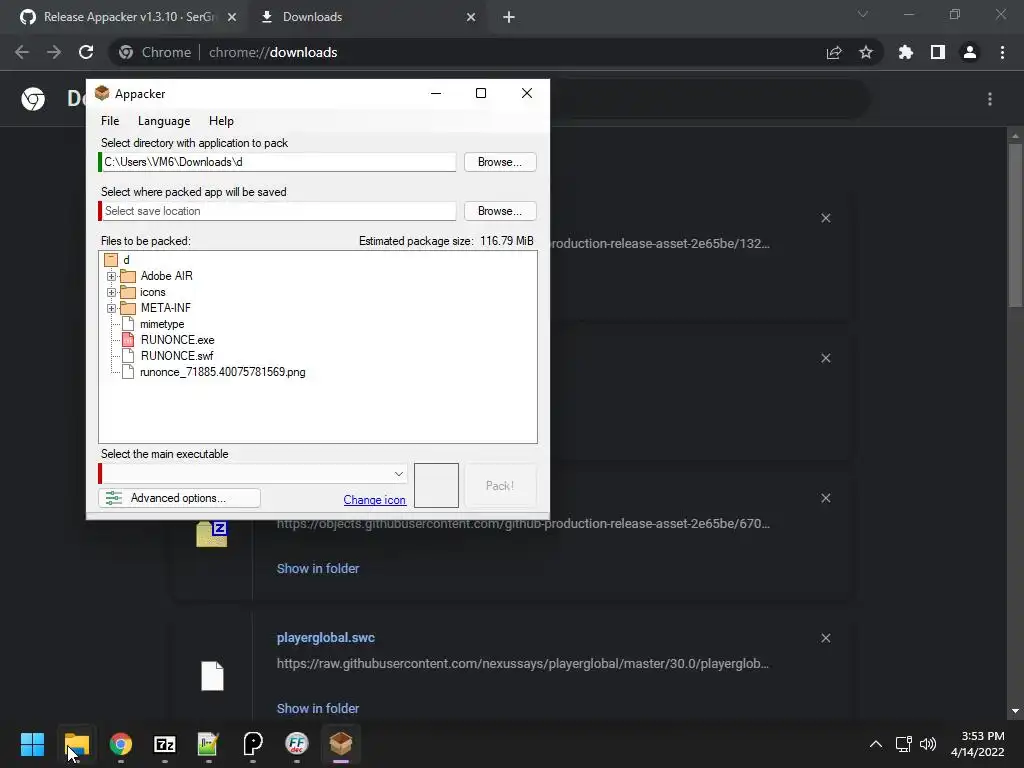Image resolution: width=1024 pixels, height=768 pixels.
Task: Click the Select save location field
Action: tap(278, 211)
